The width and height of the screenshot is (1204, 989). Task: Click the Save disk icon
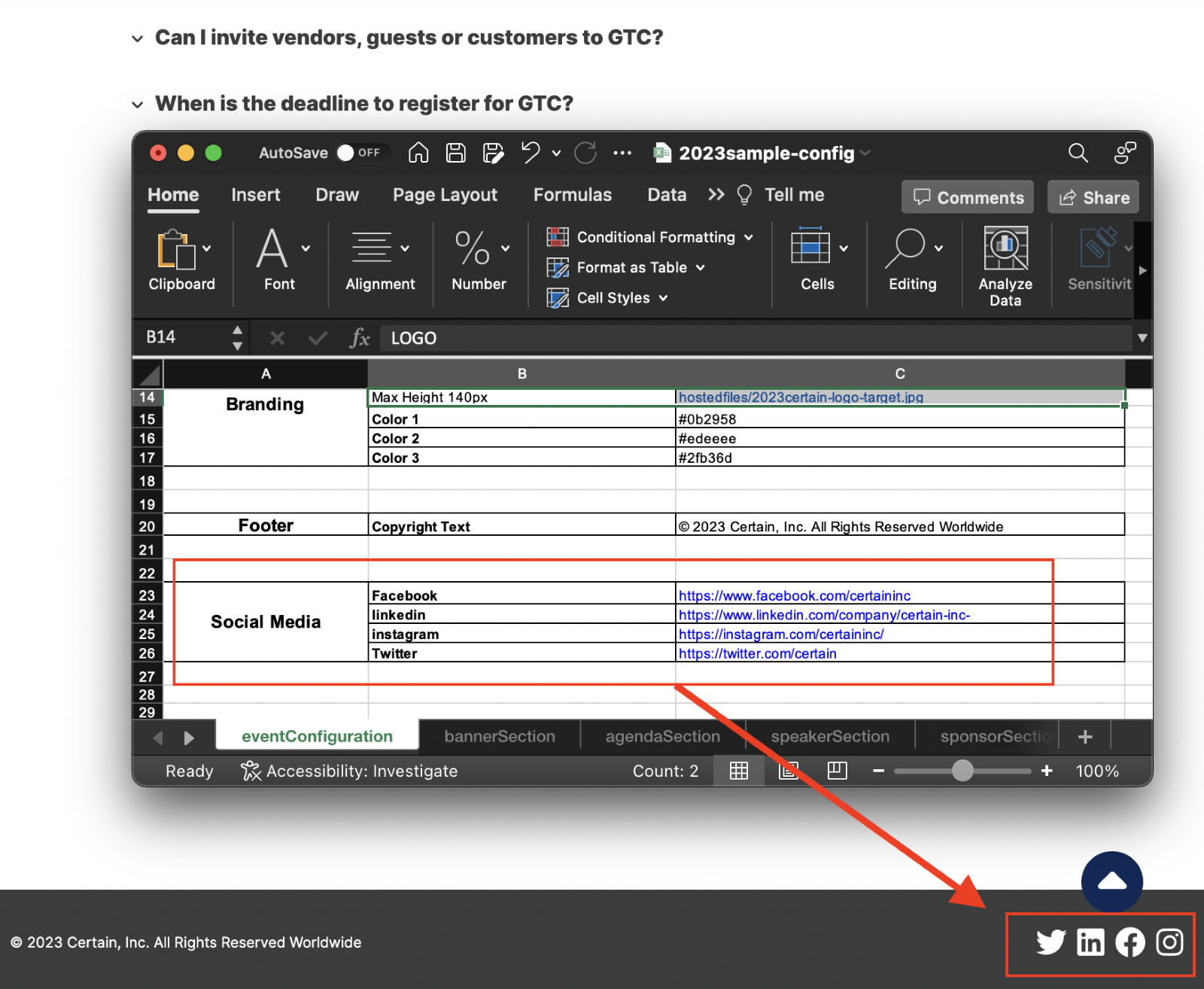(x=456, y=153)
